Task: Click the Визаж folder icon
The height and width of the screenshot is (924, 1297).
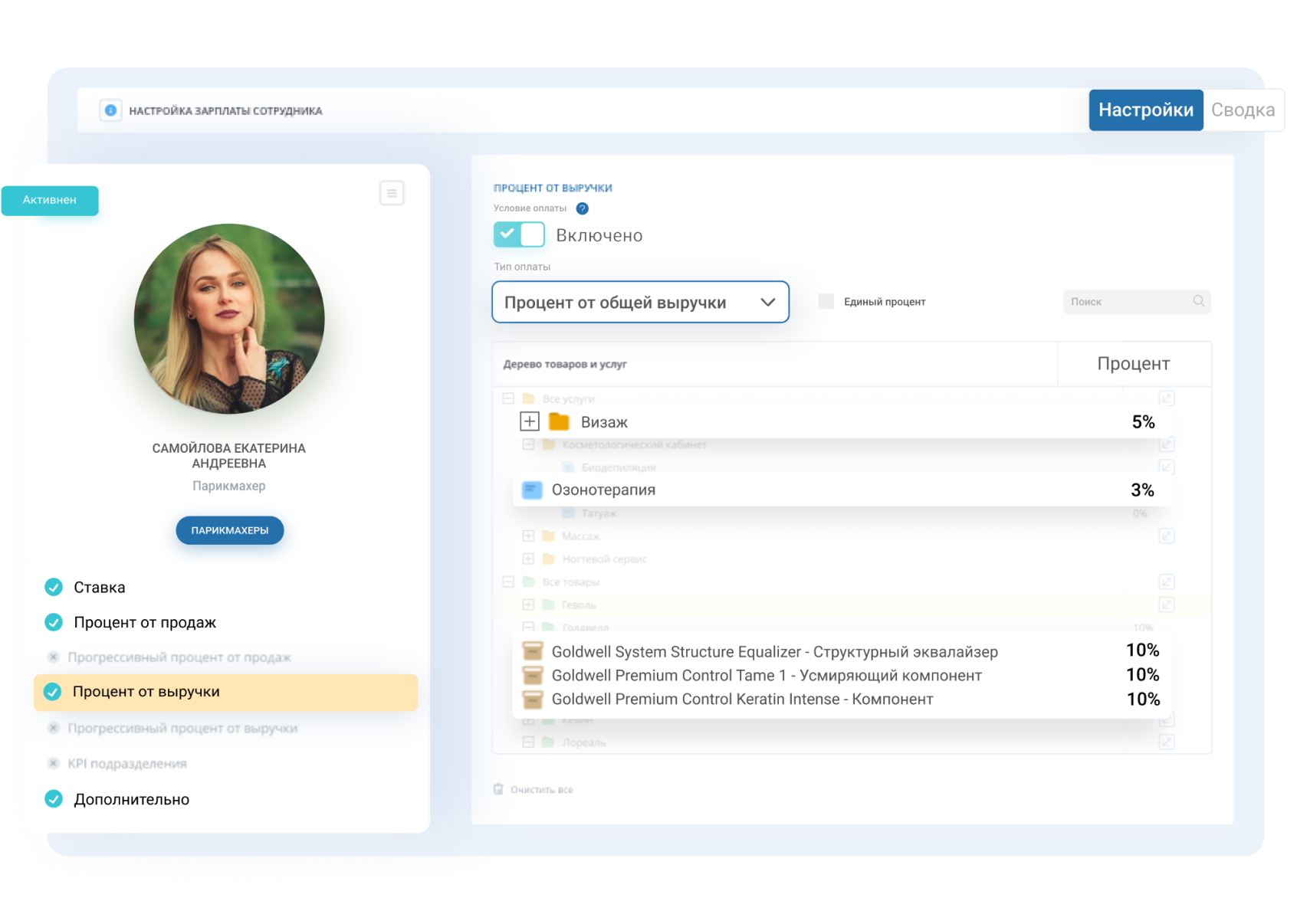Action: [x=560, y=422]
